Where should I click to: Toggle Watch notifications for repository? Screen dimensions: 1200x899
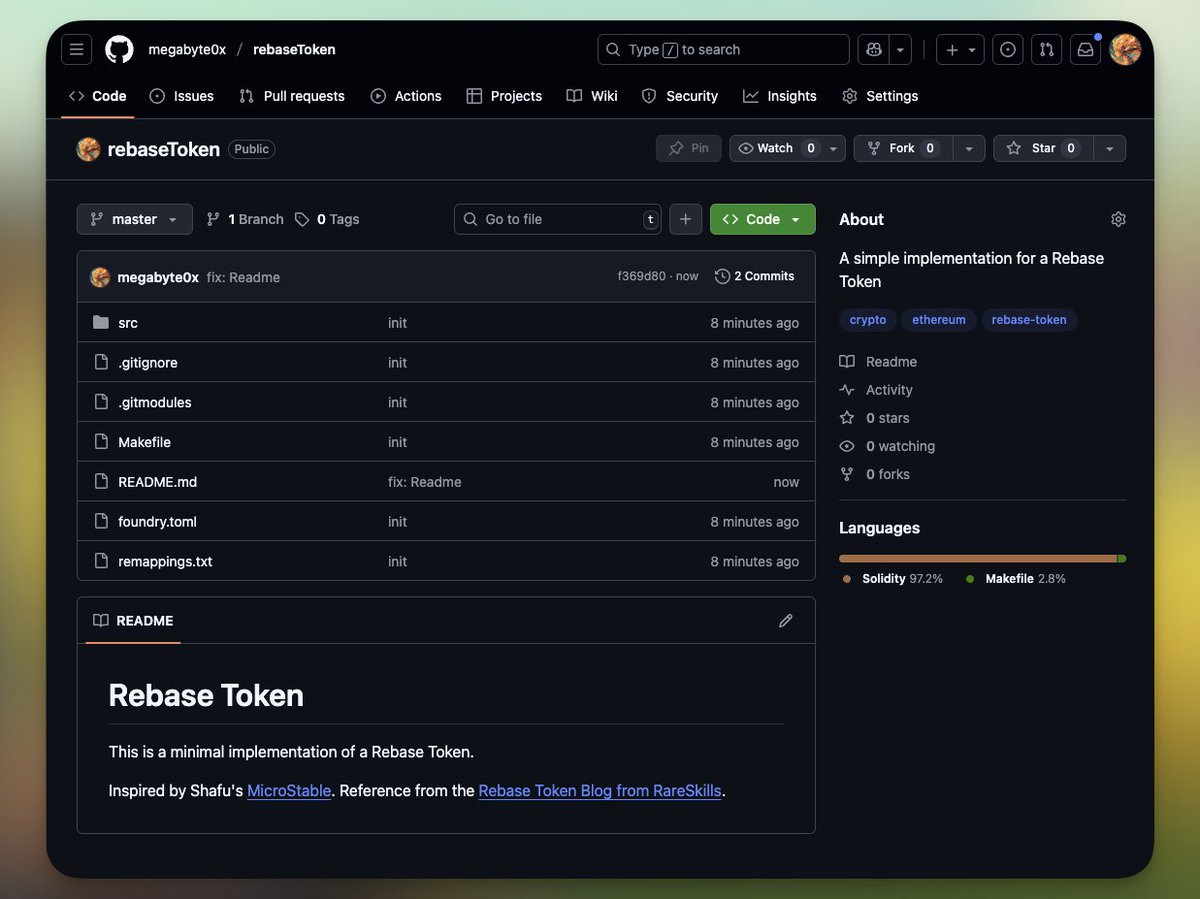coord(776,148)
